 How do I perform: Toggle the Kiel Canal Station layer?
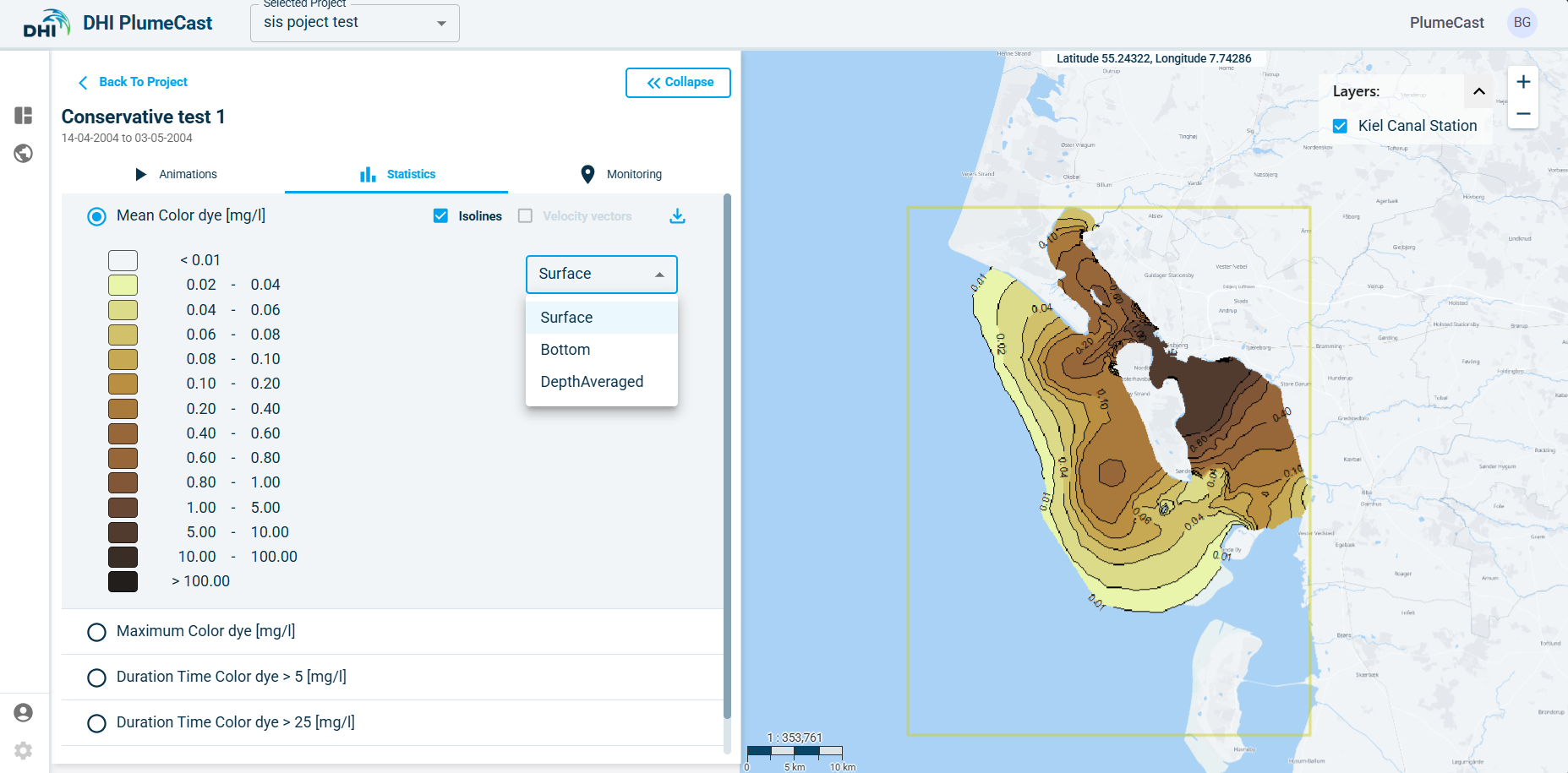pos(1340,126)
